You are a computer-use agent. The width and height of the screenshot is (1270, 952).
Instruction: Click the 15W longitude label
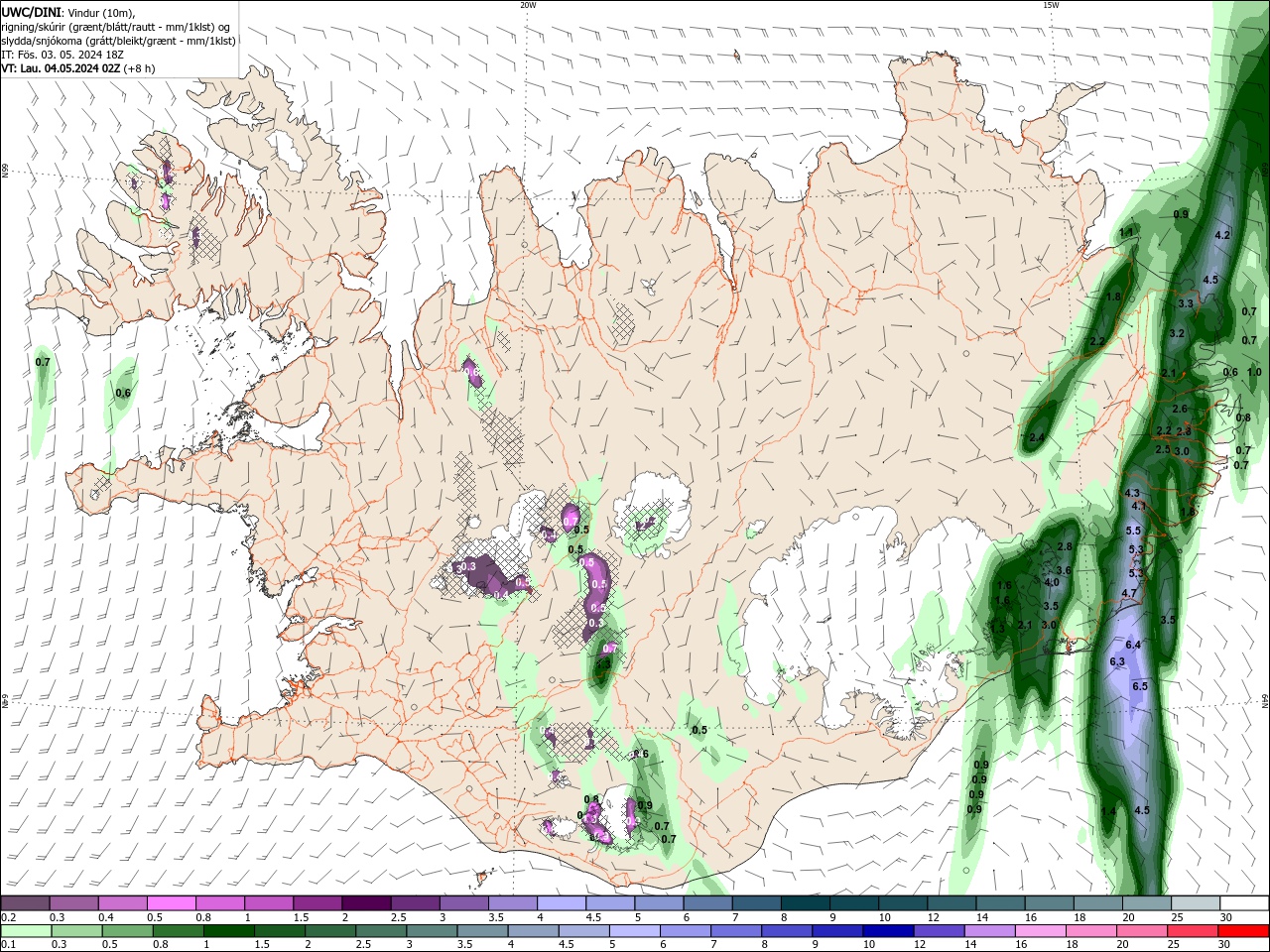pos(1051,5)
